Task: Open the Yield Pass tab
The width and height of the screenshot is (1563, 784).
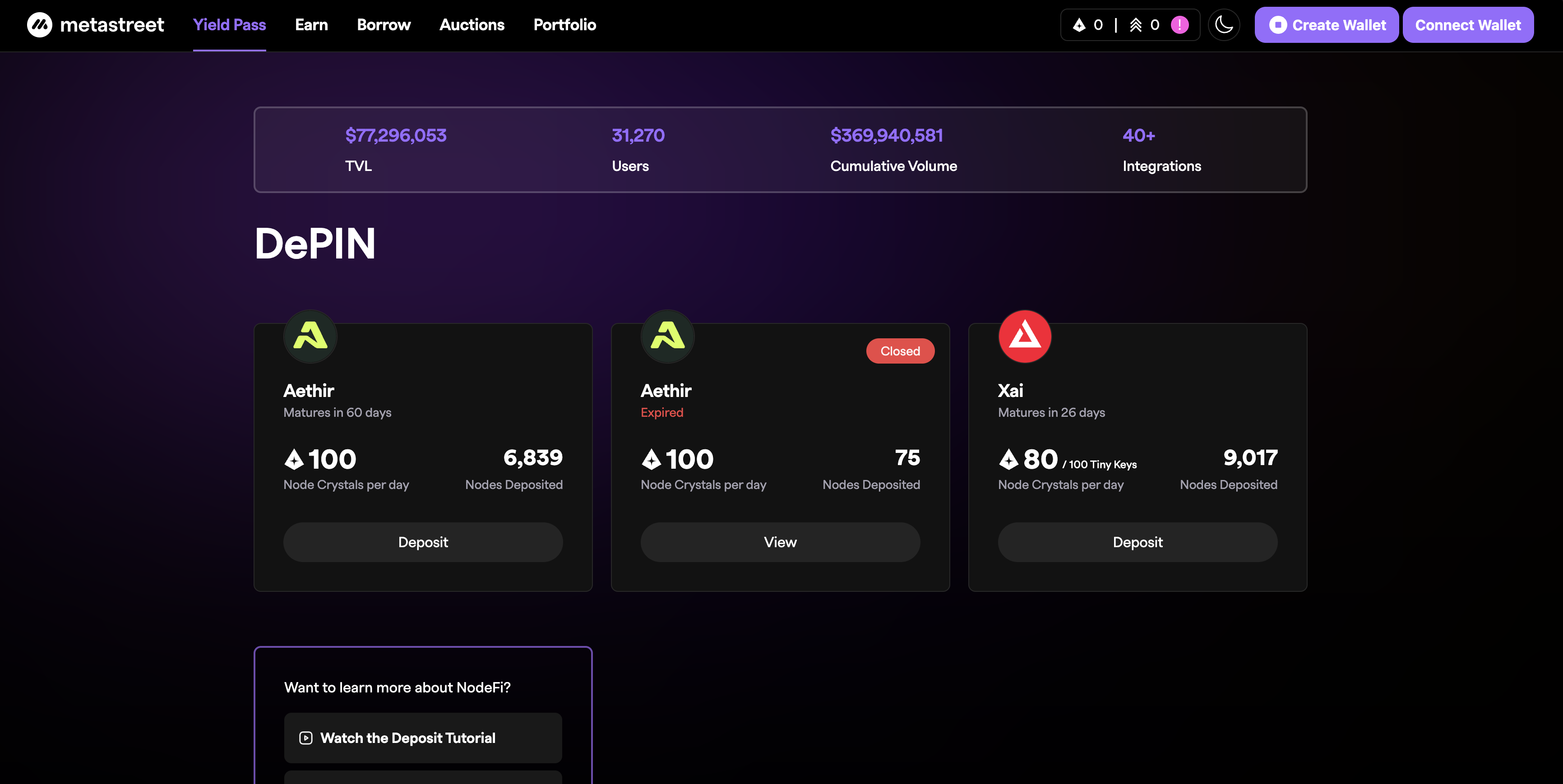Action: (229, 25)
